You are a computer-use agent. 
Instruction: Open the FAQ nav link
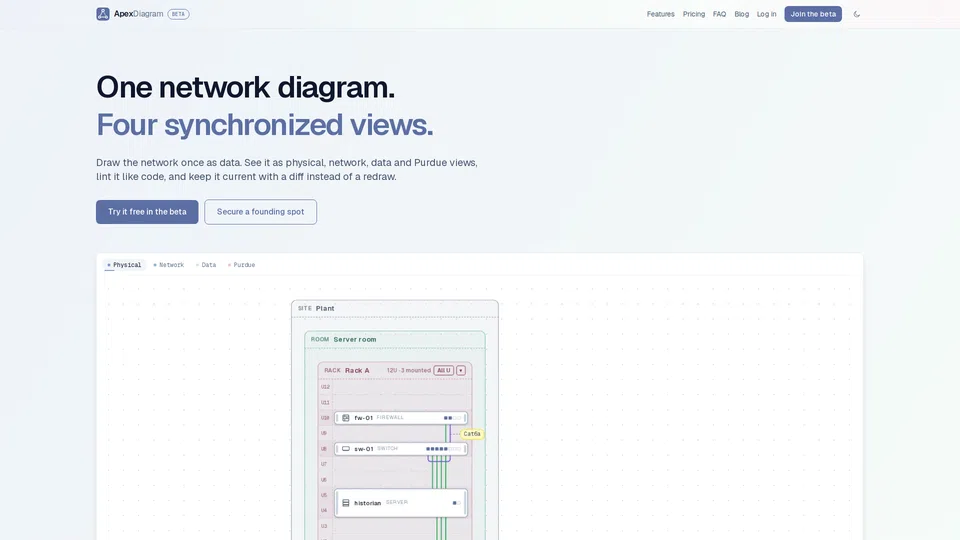[719, 14]
